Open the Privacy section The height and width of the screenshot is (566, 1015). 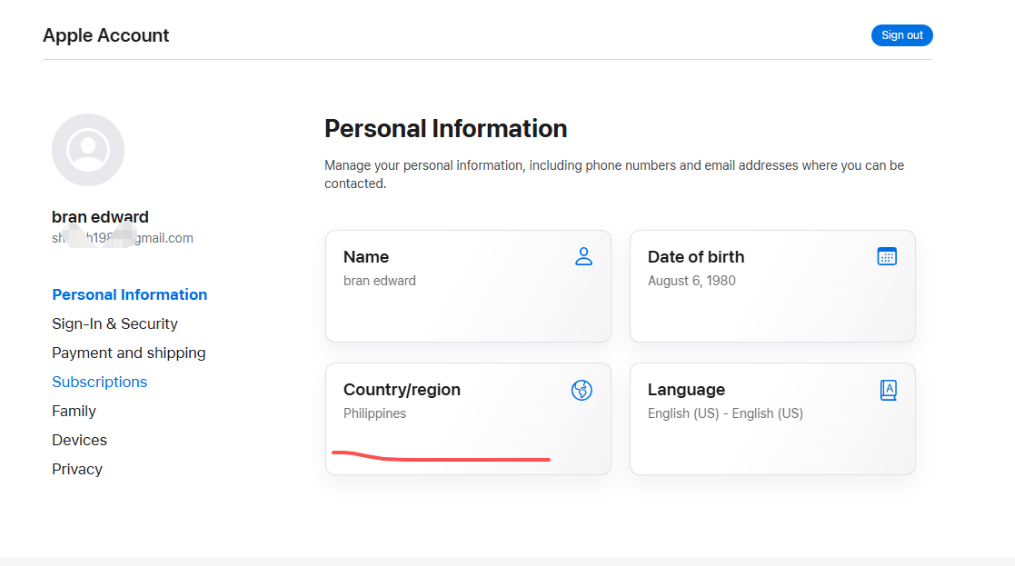click(77, 470)
